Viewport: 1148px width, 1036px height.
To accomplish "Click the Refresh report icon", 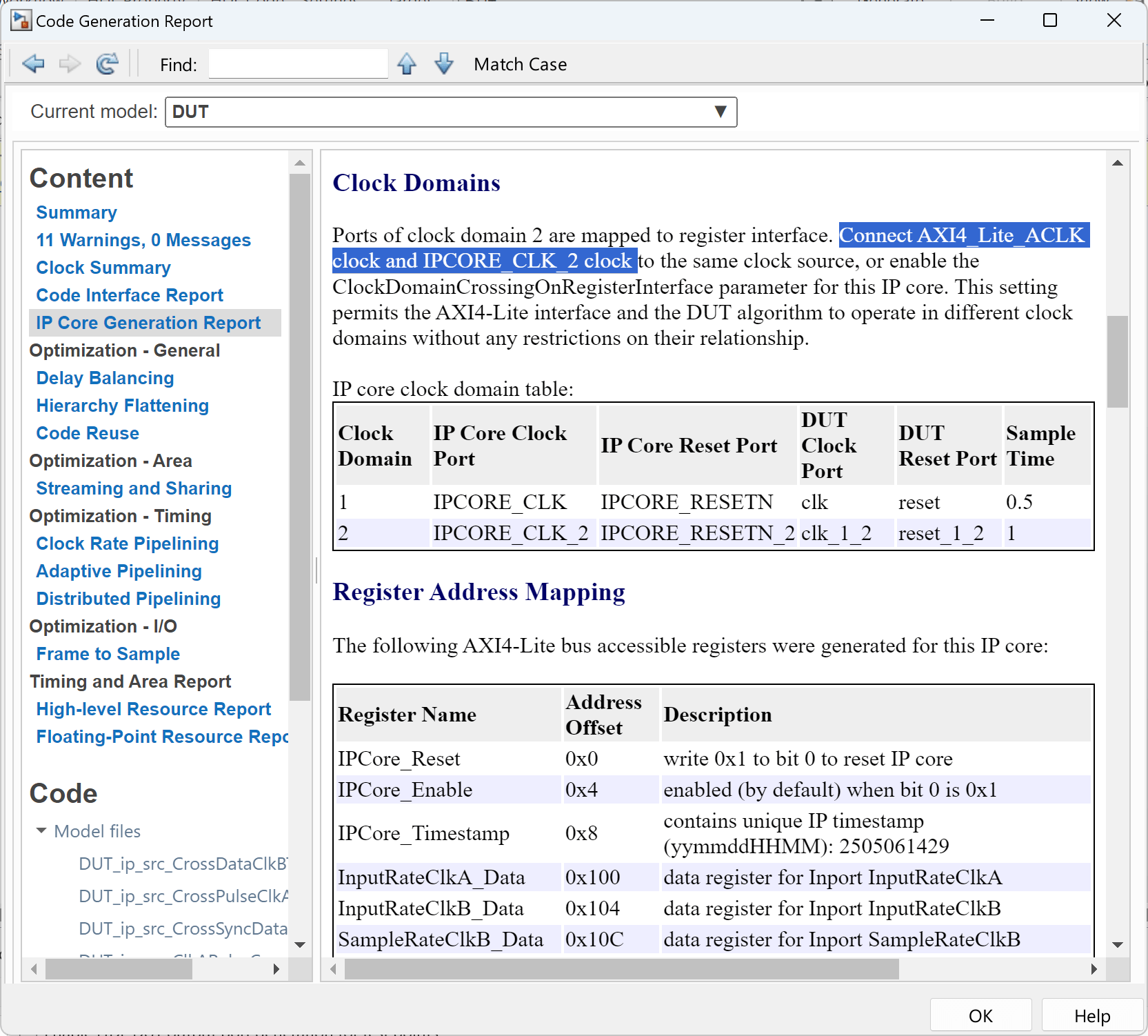I will click(107, 64).
